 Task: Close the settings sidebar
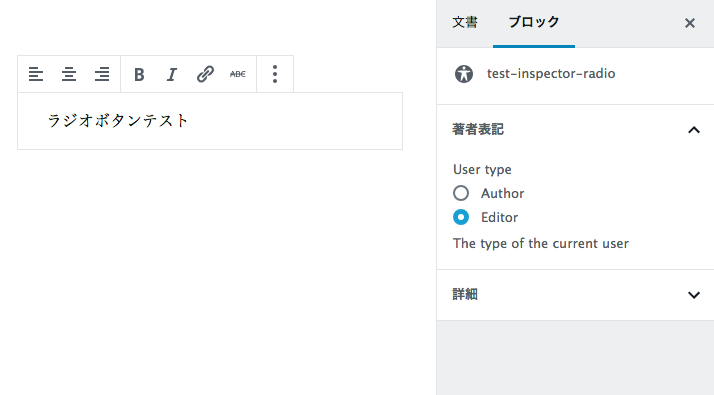[x=690, y=23]
